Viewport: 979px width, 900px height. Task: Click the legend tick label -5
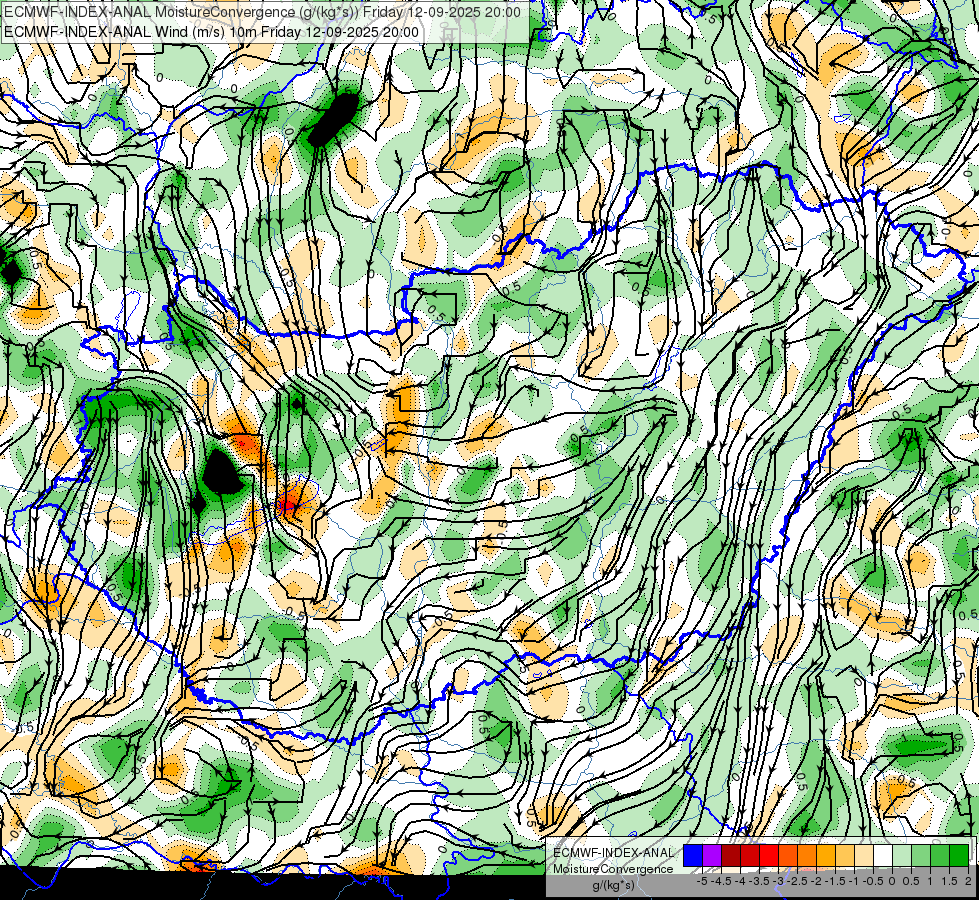(702, 881)
